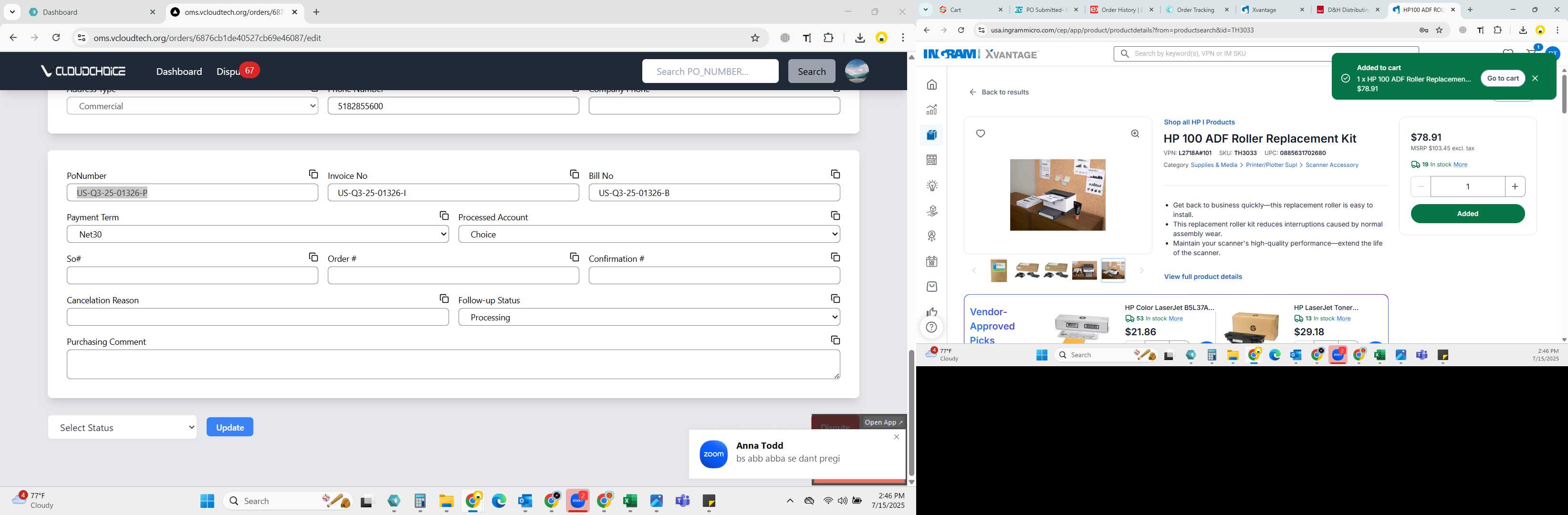The width and height of the screenshot is (1568, 515).
Task: Click the OMS page vertical scrollbar
Action: point(911,412)
